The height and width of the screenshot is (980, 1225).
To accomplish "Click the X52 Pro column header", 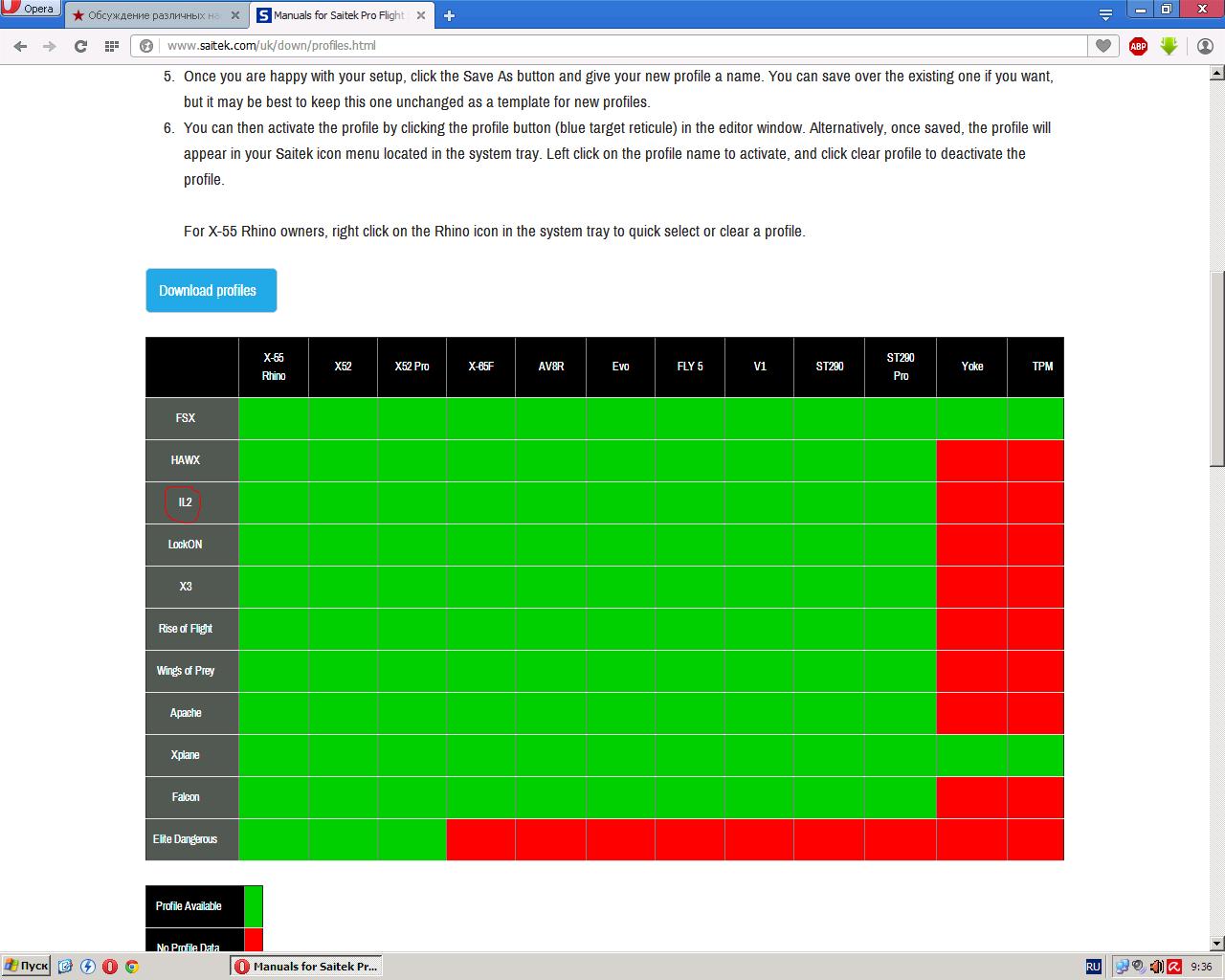I will pyautogui.click(x=412, y=367).
